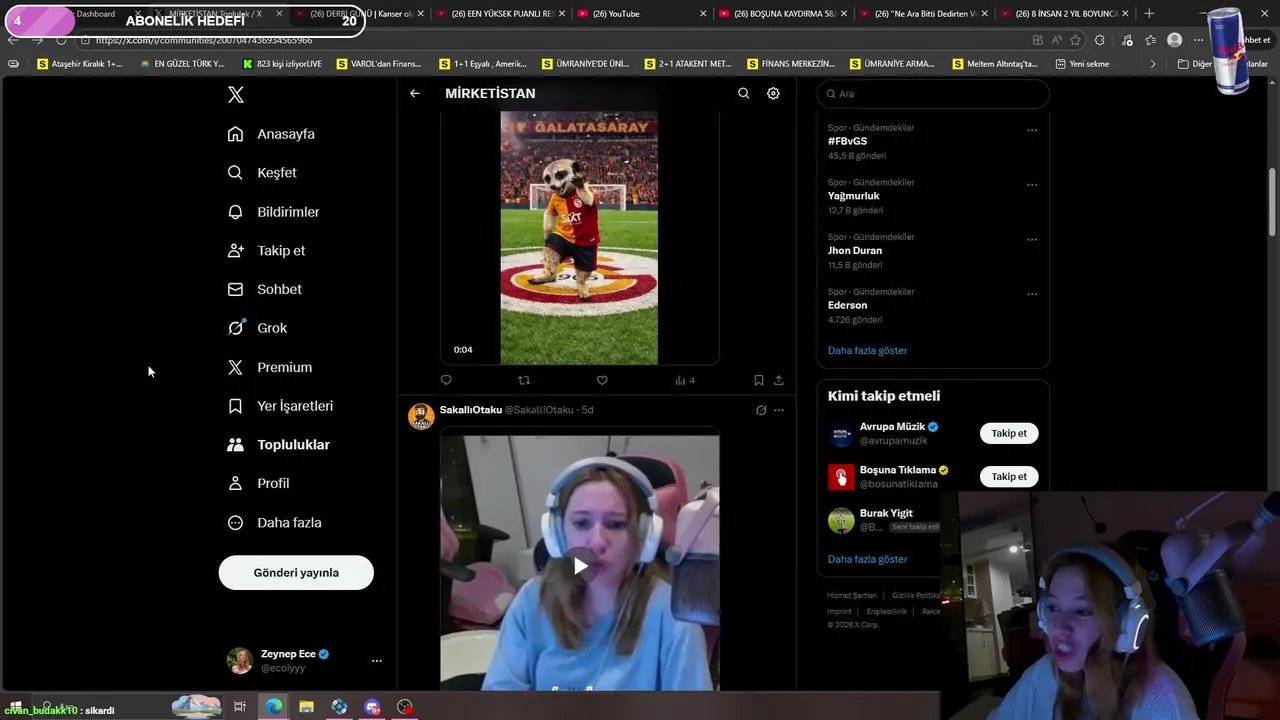Open the X logo home icon
Image resolution: width=1280 pixels, height=720 pixels.
coord(236,95)
